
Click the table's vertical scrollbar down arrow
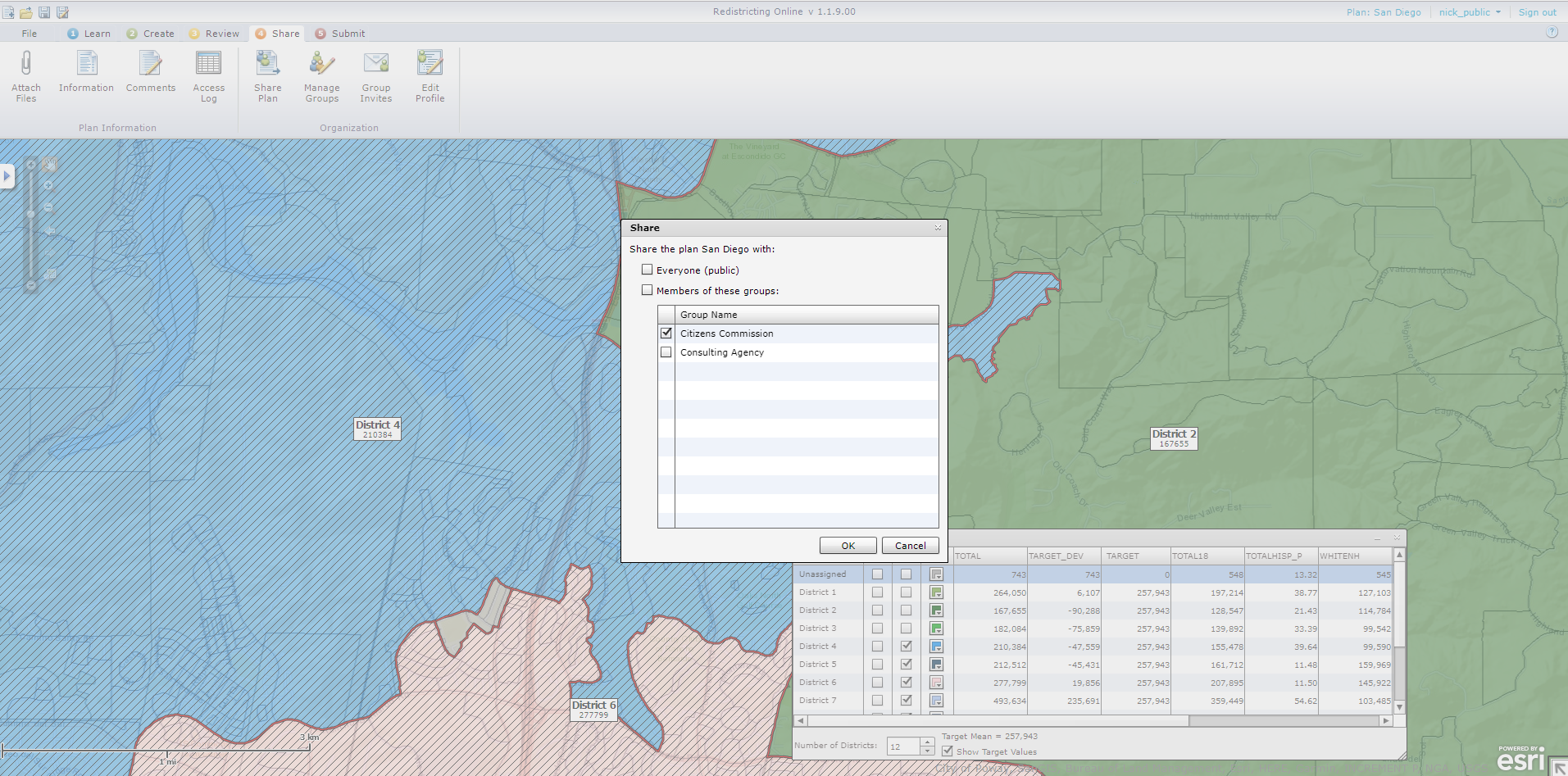[x=1400, y=707]
